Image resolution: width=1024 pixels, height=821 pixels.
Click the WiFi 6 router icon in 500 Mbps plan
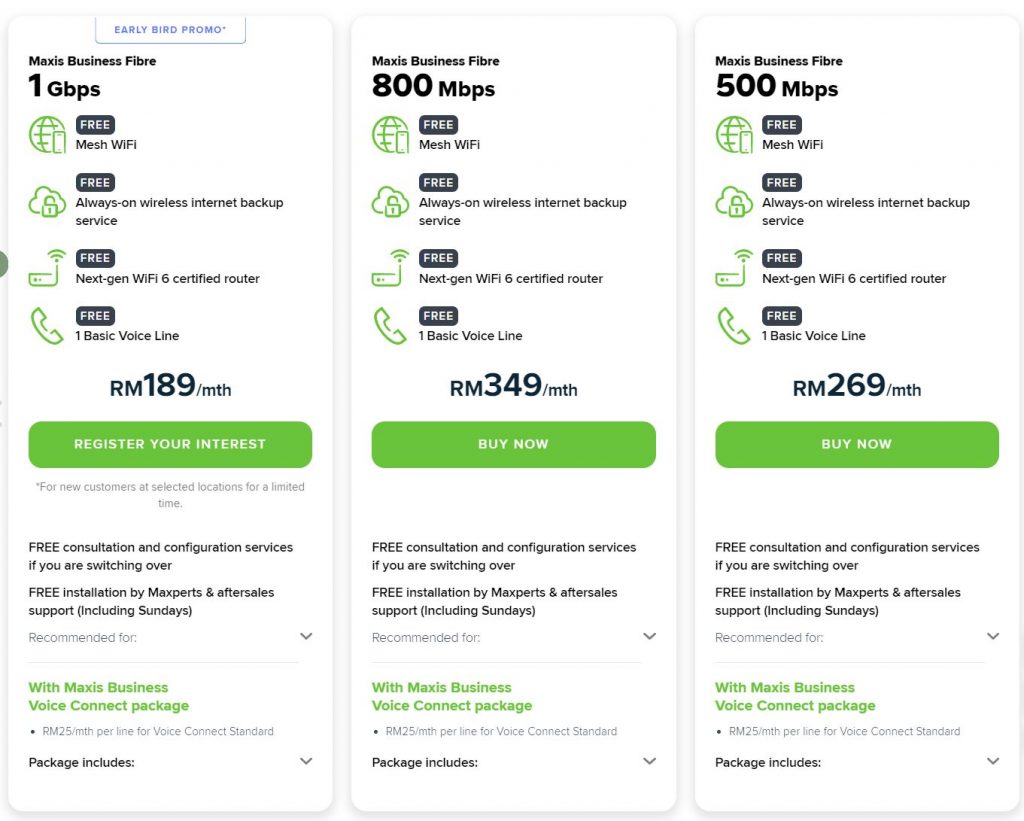734,268
